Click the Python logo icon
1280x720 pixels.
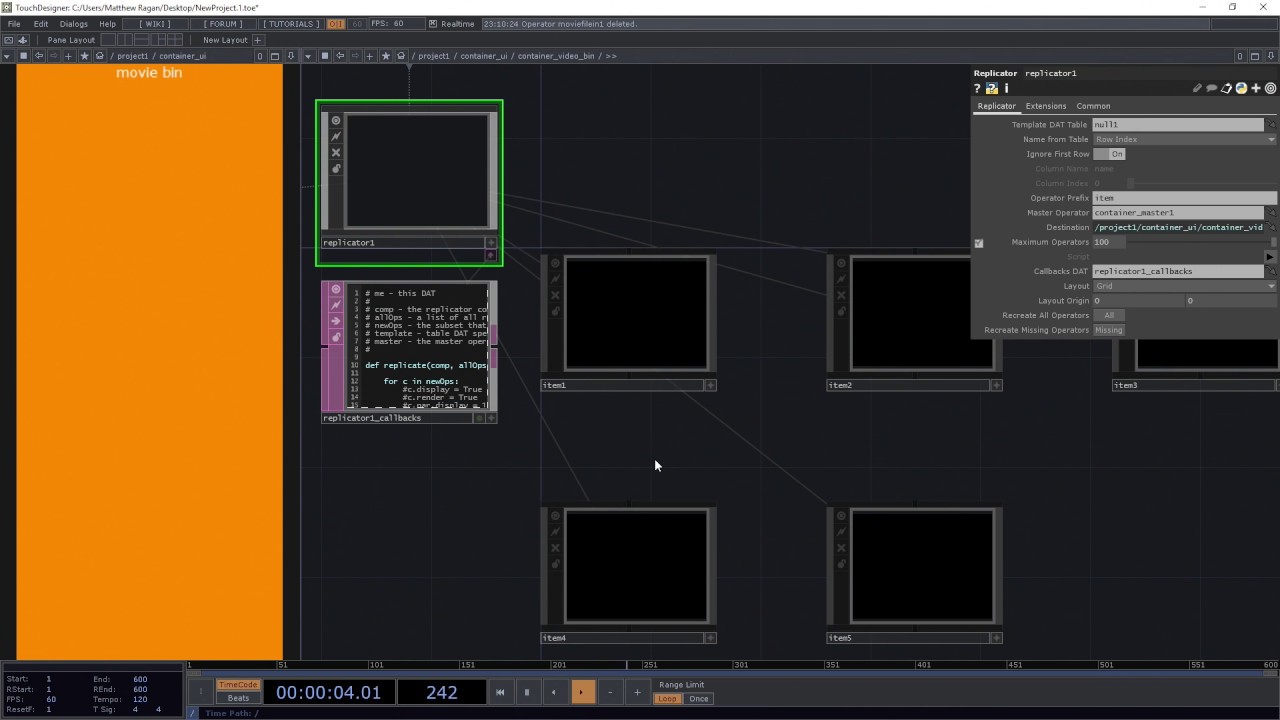coord(1241,88)
